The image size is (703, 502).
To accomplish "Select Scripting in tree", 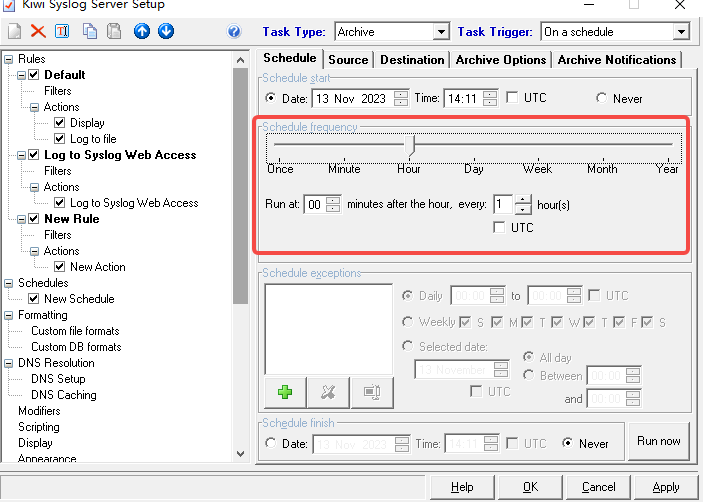I will [x=39, y=427].
